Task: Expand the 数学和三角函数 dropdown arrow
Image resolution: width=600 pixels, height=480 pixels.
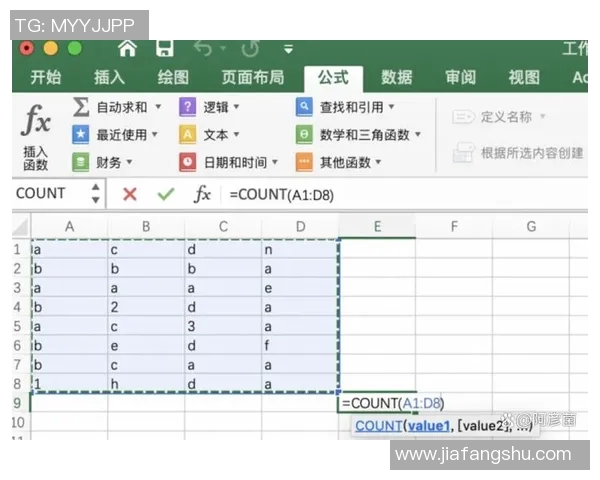Action: tap(418, 134)
